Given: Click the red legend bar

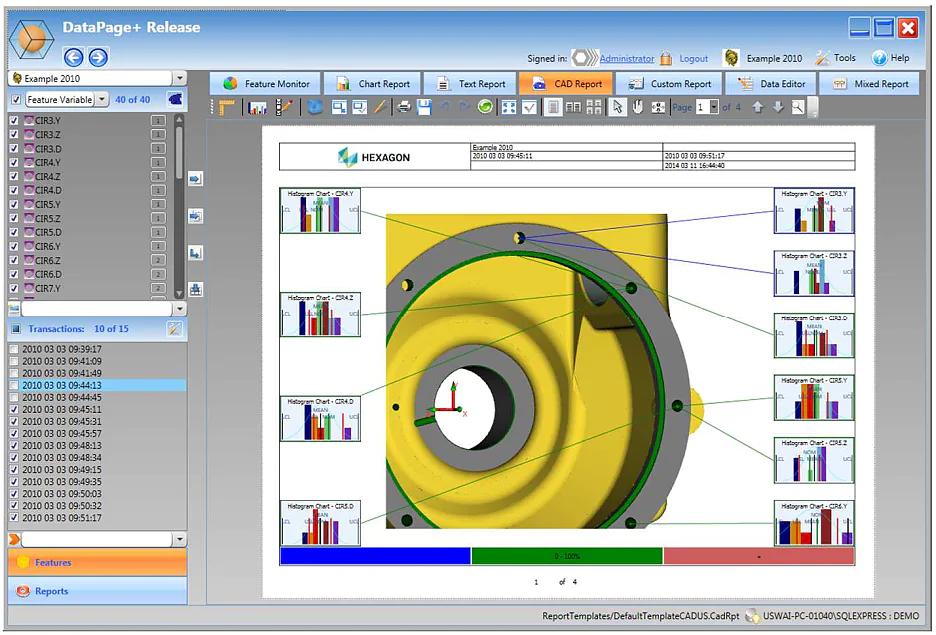Looking at the screenshot, I should point(759,556).
